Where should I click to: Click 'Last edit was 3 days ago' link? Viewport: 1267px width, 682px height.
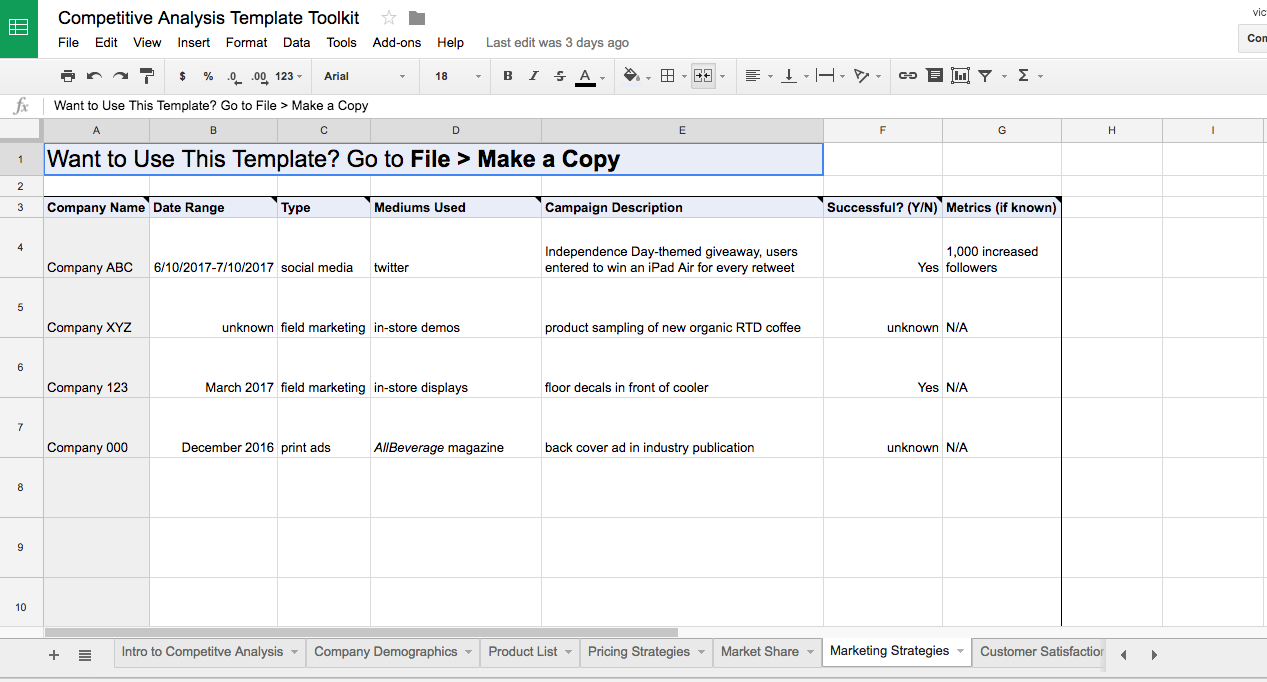point(557,42)
